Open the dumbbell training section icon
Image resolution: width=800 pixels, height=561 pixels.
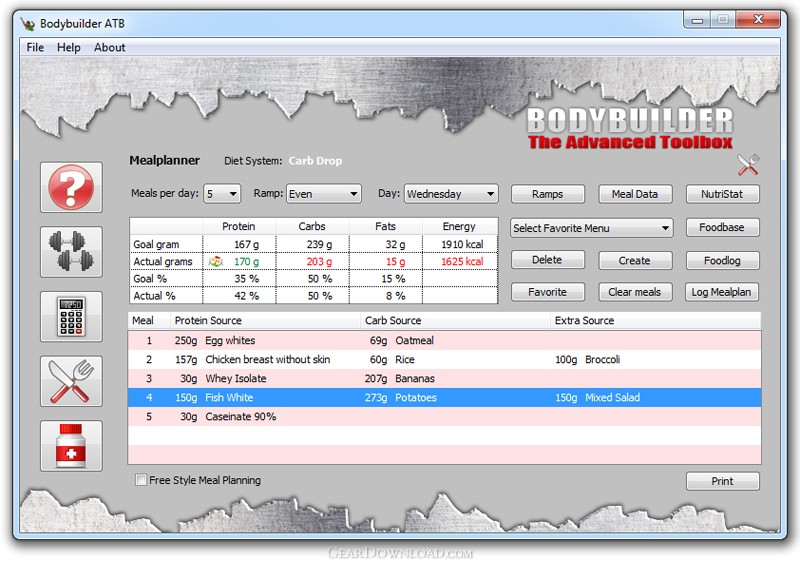(x=71, y=252)
